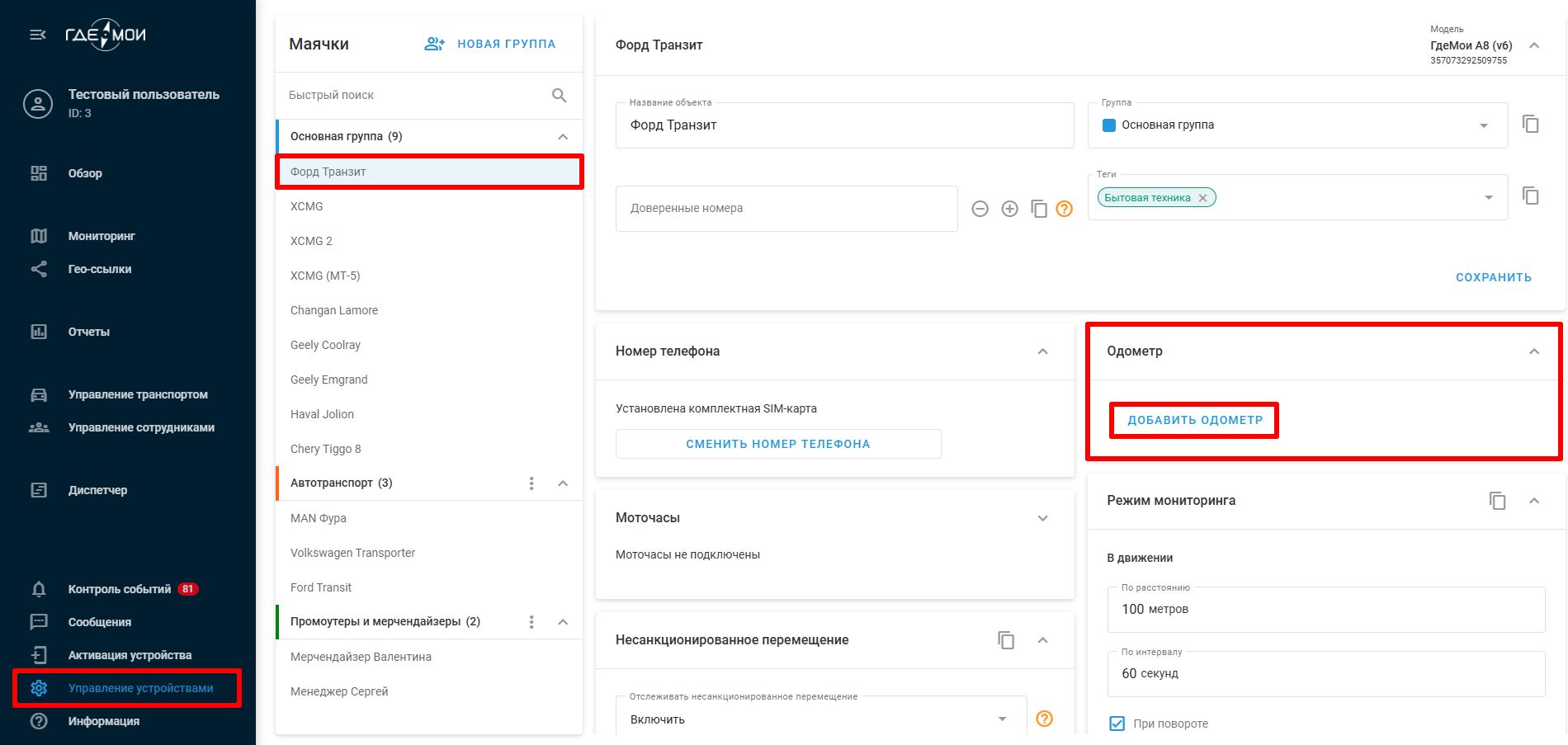This screenshot has height=745, width=1568.
Task: Click the search magnifier in Быстрый поиск
Action: pyautogui.click(x=559, y=96)
